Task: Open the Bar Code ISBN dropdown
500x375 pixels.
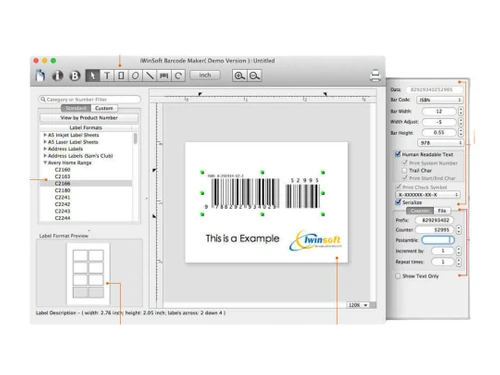Action: [x=440, y=100]
